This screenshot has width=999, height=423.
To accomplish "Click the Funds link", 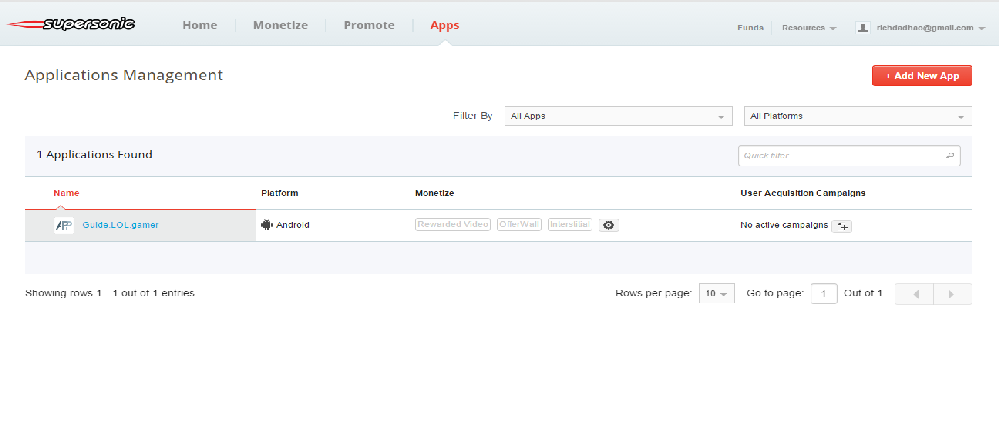I will [x=751, y=28].
